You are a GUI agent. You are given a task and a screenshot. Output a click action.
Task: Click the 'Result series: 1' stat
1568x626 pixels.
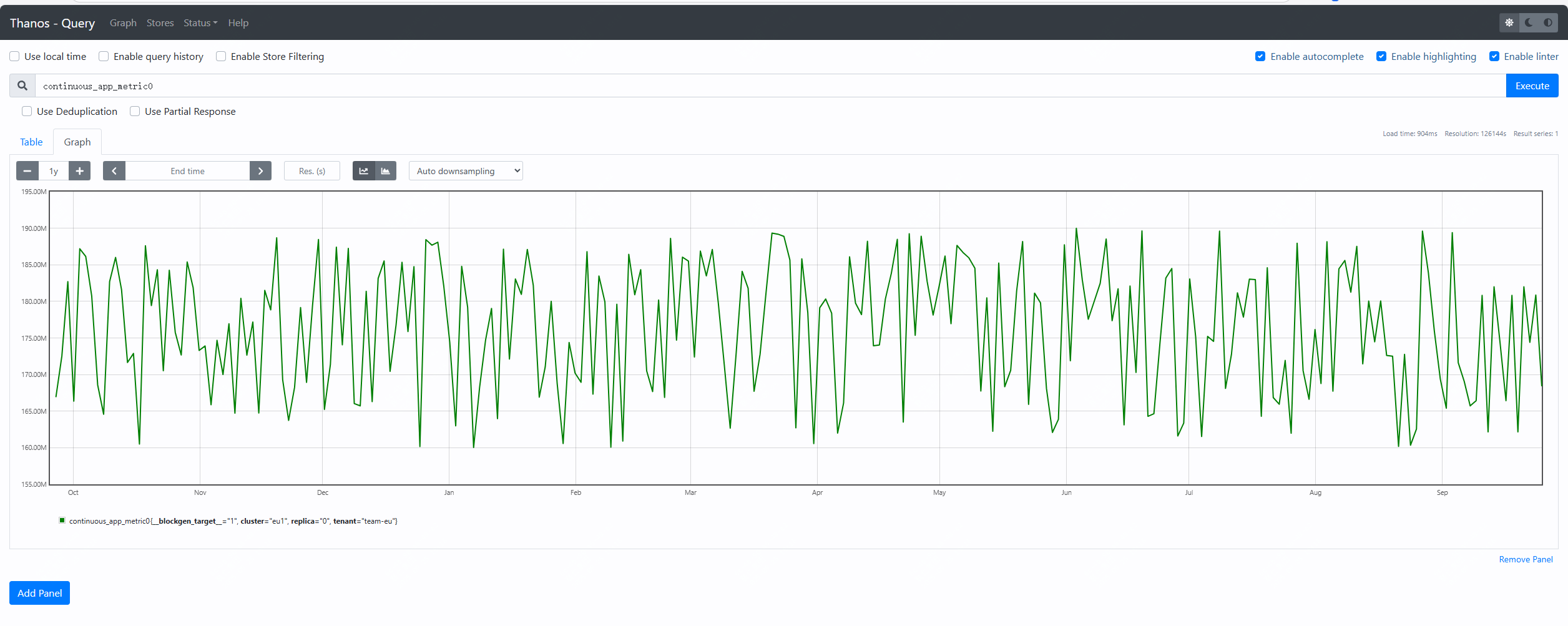click(x=1536, y=134)
